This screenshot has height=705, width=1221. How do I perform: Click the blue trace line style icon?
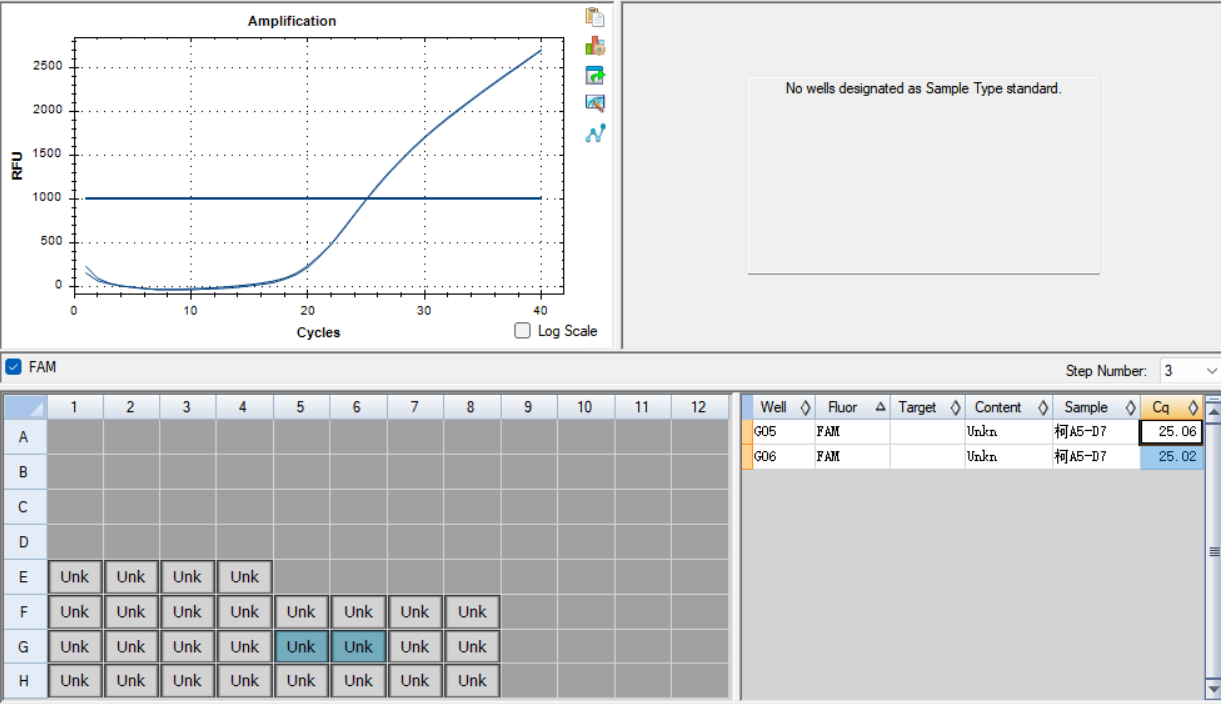(x=595, y=132)
